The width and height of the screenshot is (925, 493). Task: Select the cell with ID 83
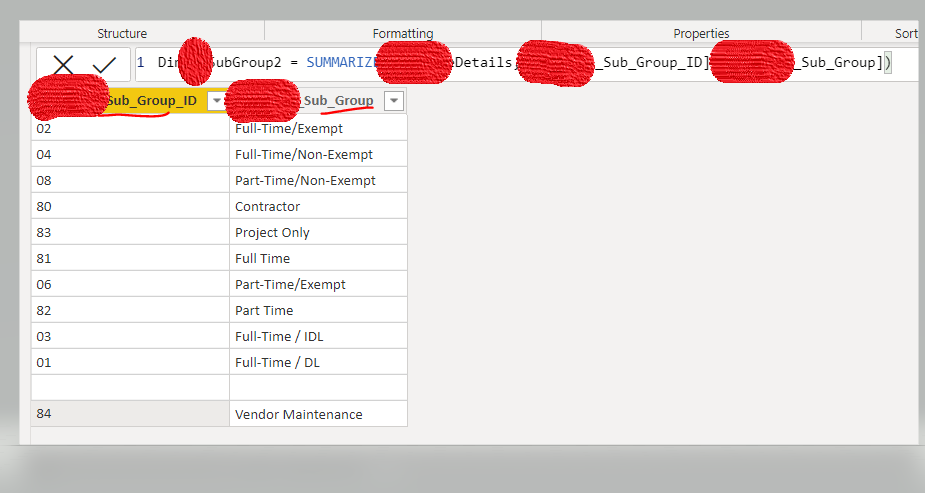point(130,232)
